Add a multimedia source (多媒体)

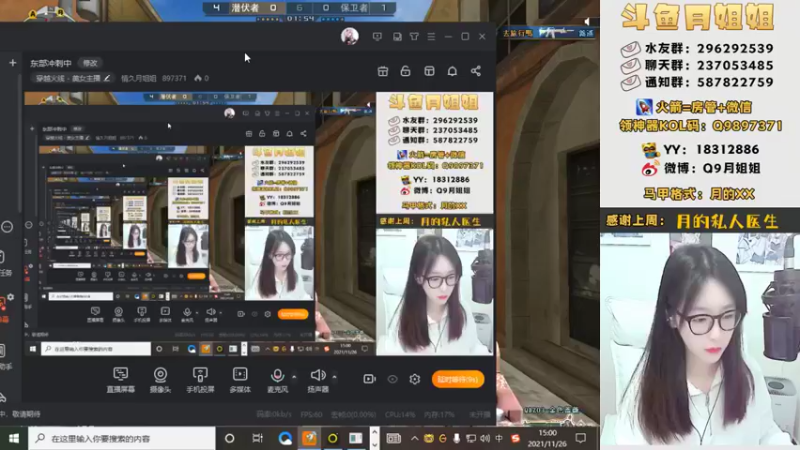(x=240, y=380)
